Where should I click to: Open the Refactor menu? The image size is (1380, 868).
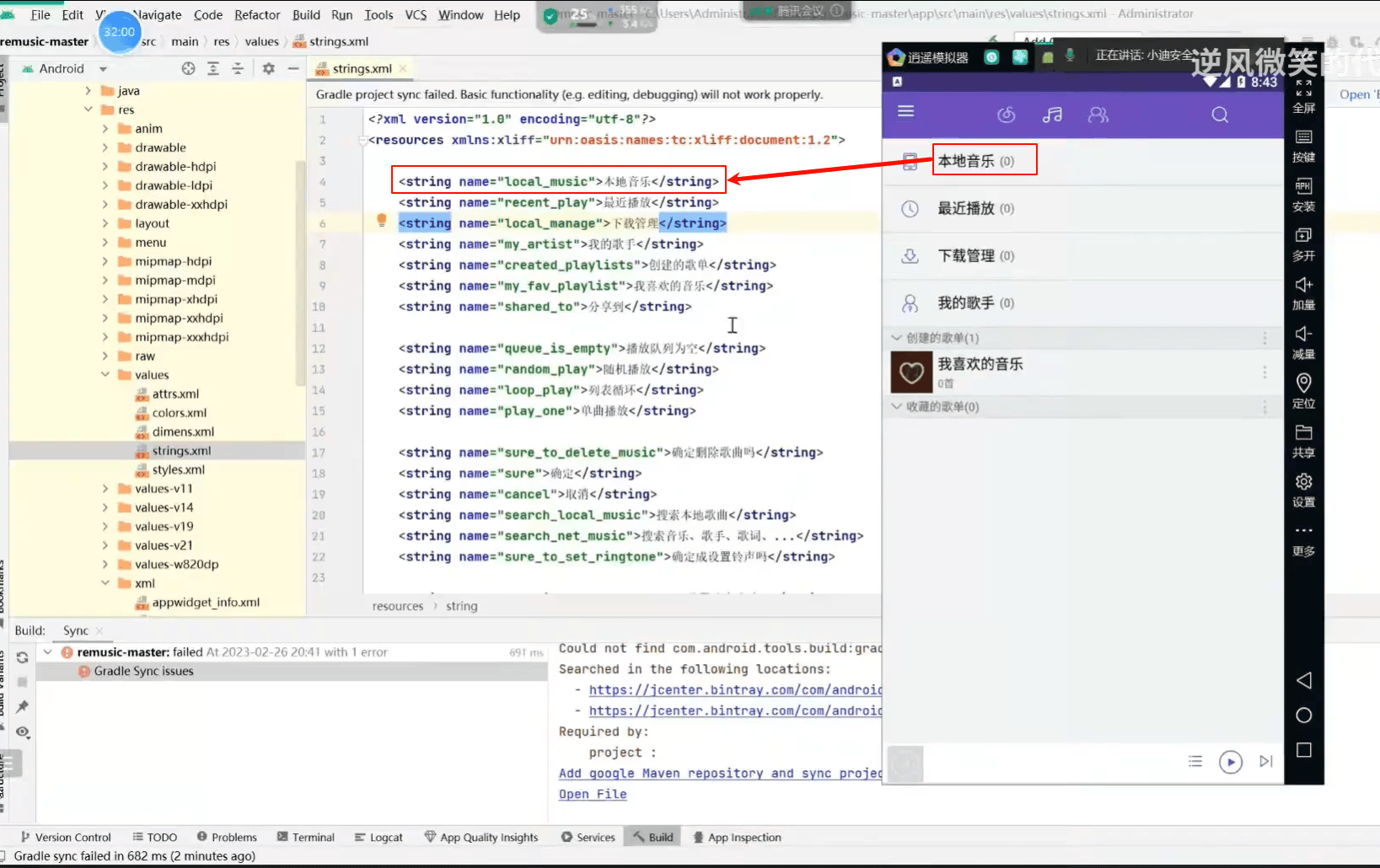pos(257,14)
